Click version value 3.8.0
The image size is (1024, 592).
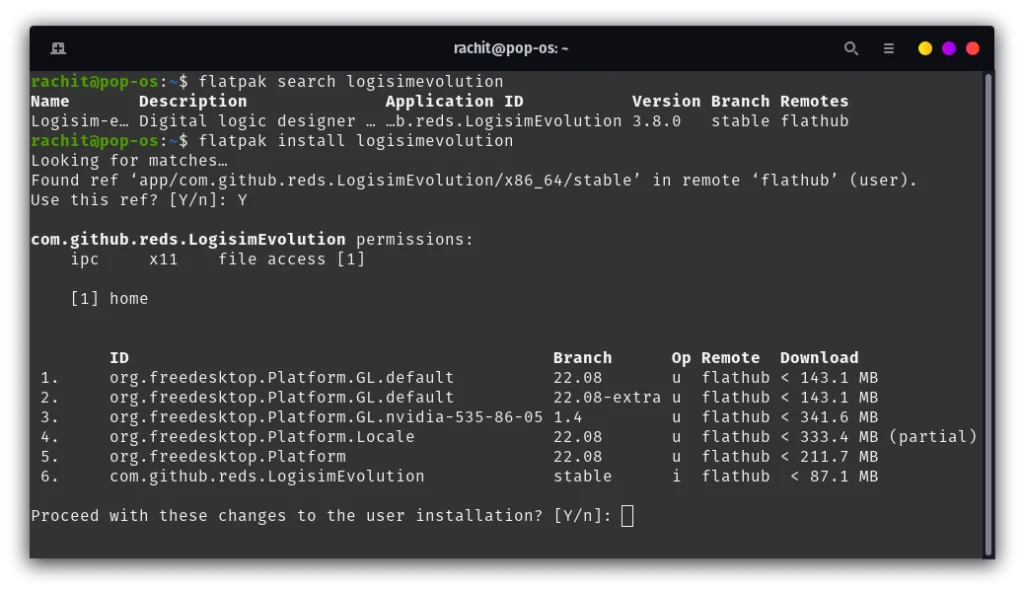pyautogui.click(x=656, y=121)
